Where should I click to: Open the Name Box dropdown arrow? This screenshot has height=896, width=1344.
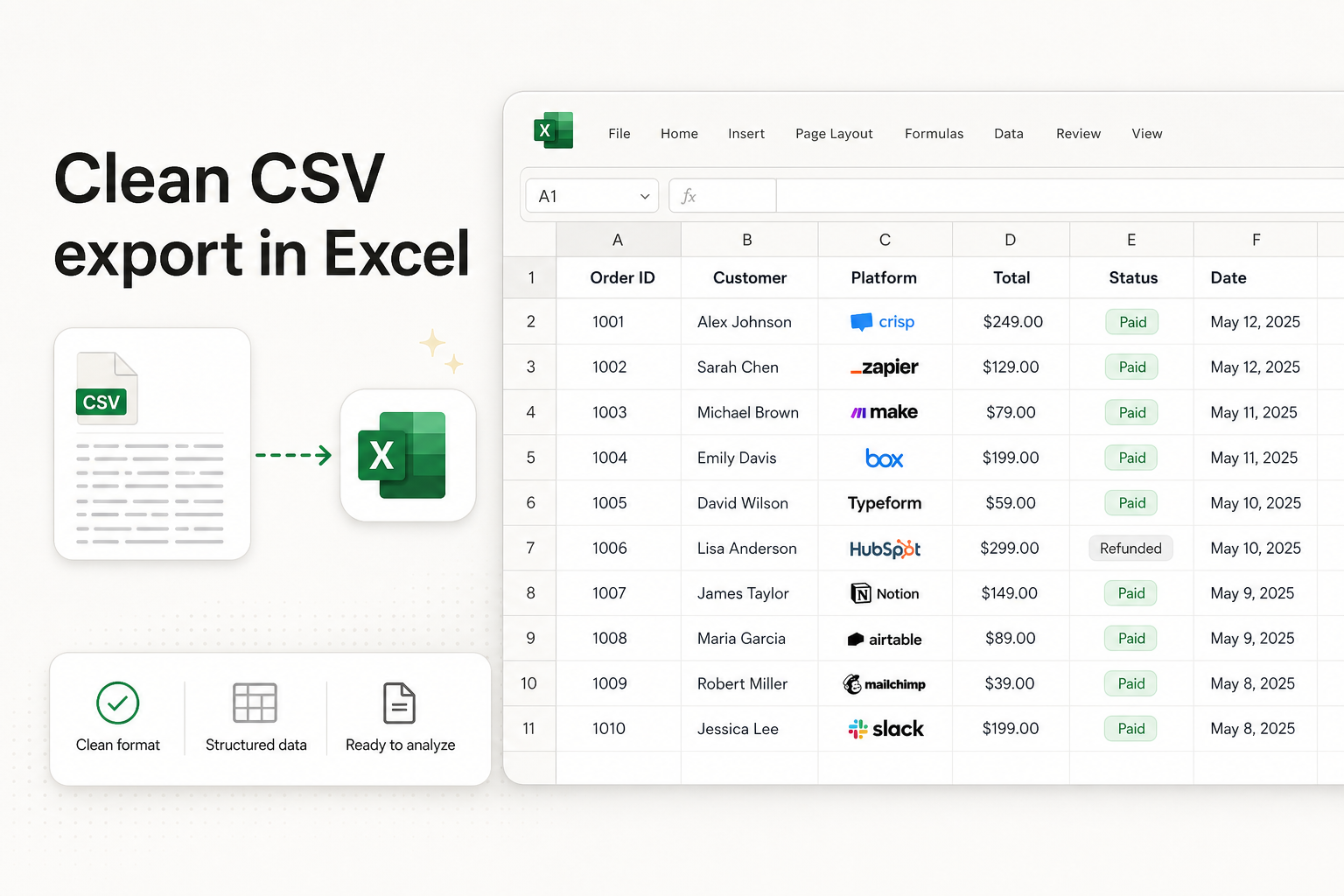click(645, 197)
